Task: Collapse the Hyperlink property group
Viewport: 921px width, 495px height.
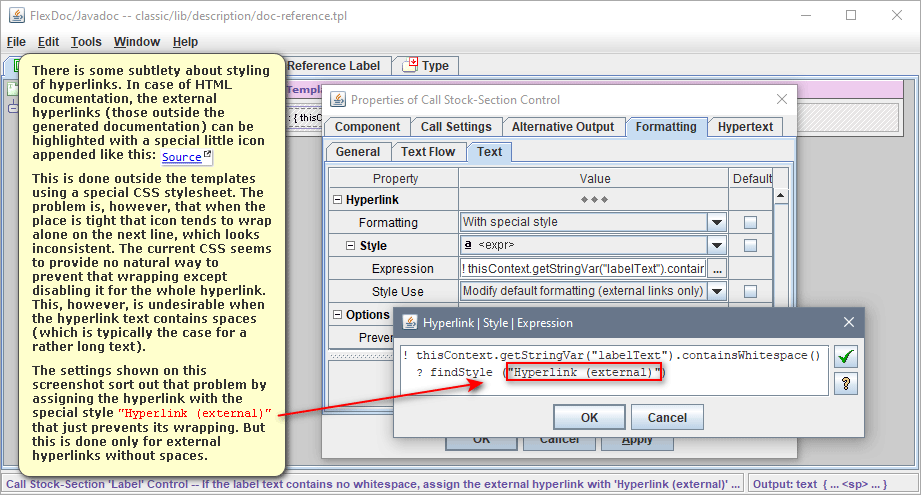Action: pos(337,199)
